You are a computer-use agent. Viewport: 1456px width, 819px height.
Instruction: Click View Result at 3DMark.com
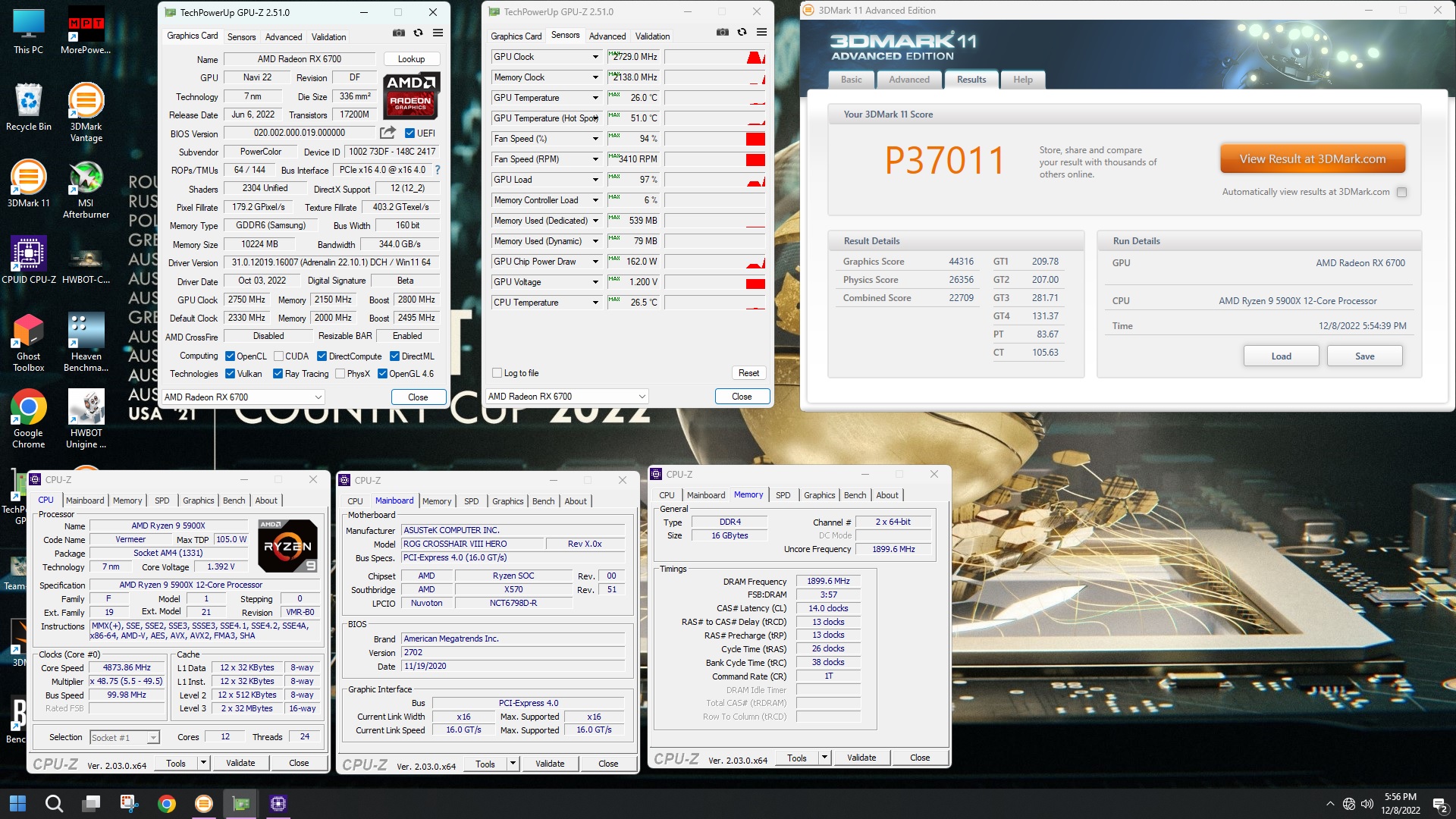(1312, 159)
